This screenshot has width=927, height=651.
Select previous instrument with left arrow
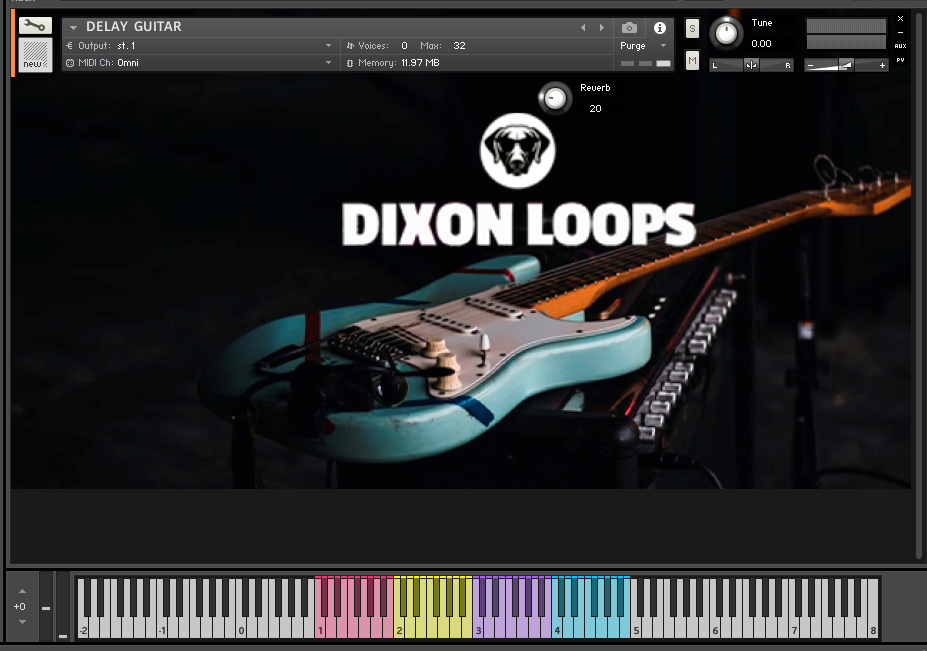[x=584, y=28]
